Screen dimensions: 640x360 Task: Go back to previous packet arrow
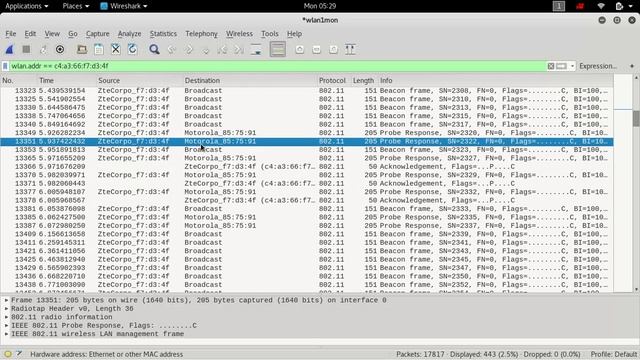(171, 49)
